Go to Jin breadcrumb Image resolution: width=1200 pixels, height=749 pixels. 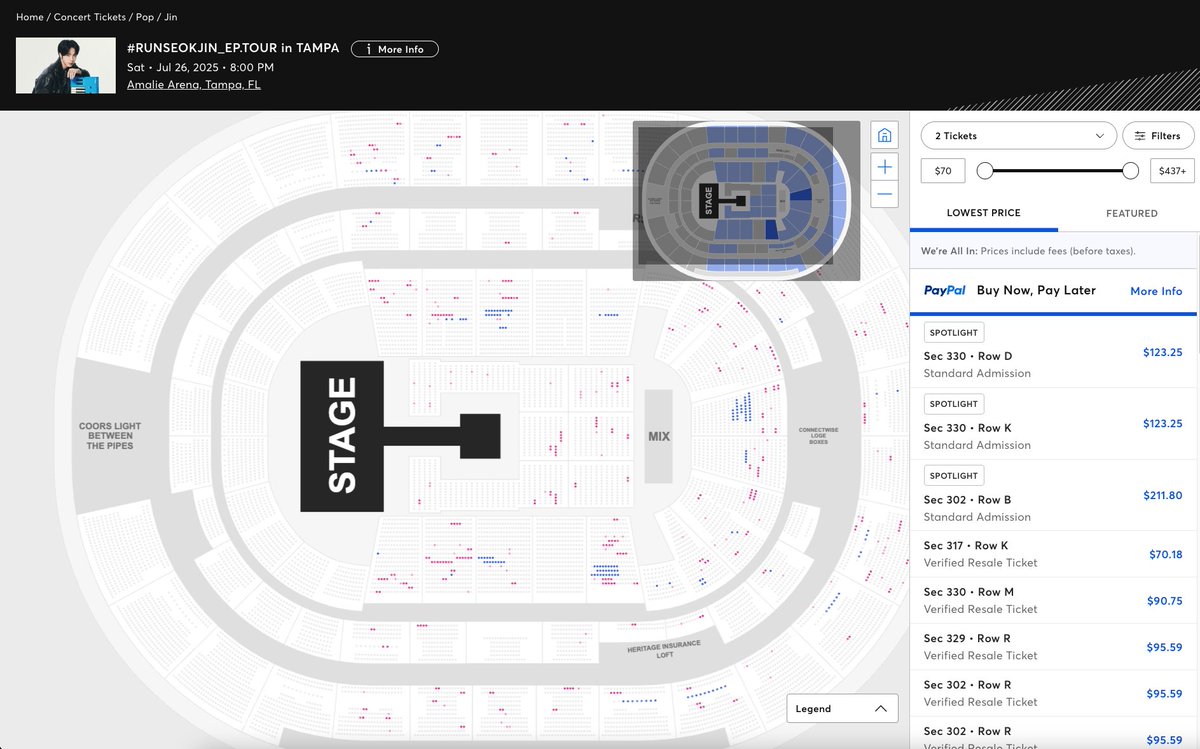[x=170, y=17]
